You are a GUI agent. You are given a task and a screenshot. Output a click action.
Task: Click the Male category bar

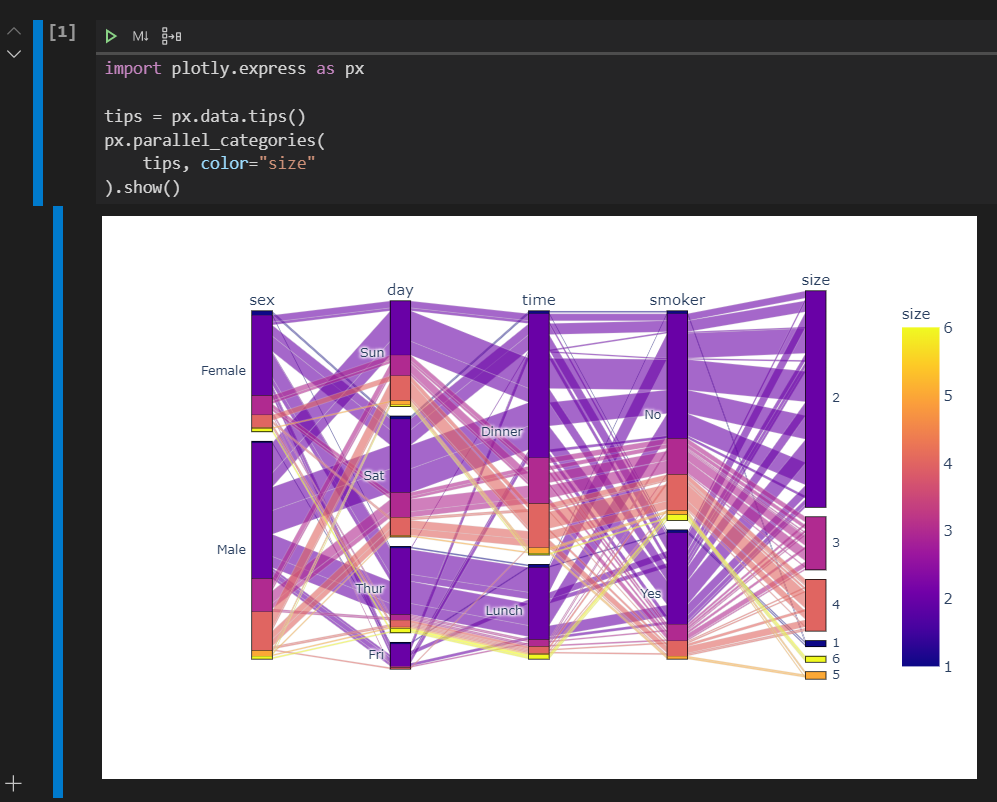pyautogui.click(x=262, y=550)
